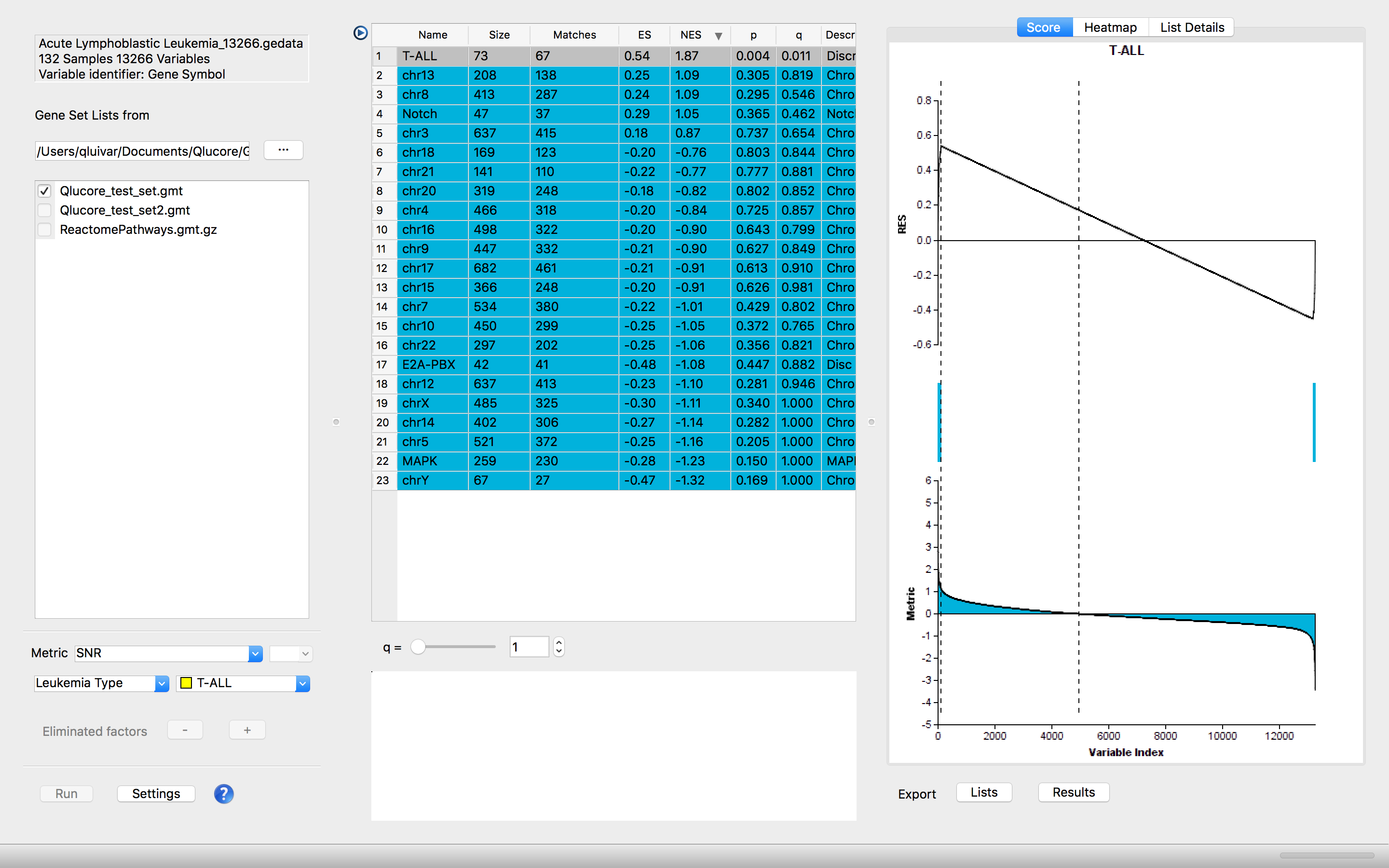1389x868 pixels.
Task: Open the Metric SNR dropdown
Action: [x=256, y=653]
